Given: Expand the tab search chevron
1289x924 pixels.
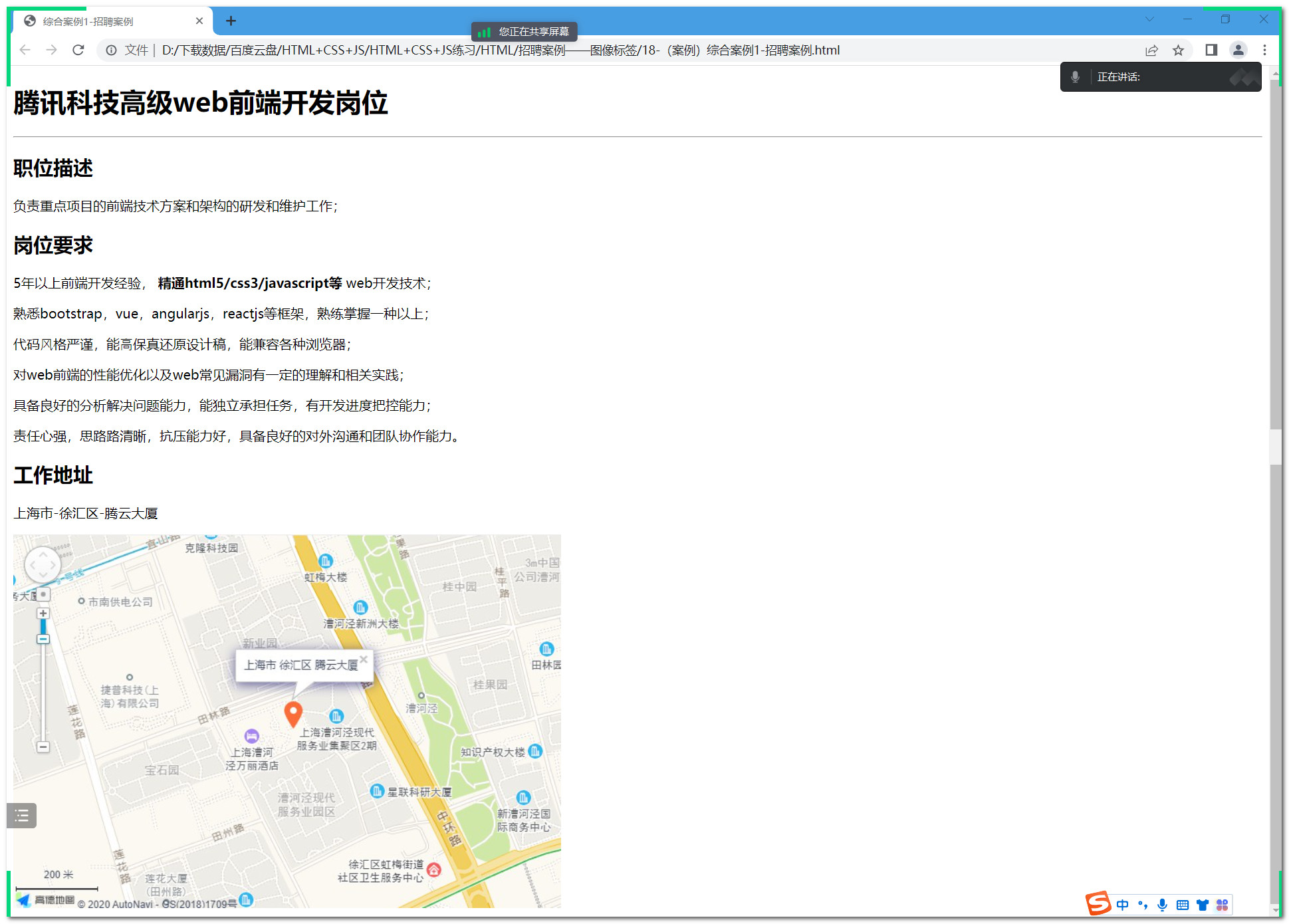Looking at the screenshot, I should click(1149, 19).
